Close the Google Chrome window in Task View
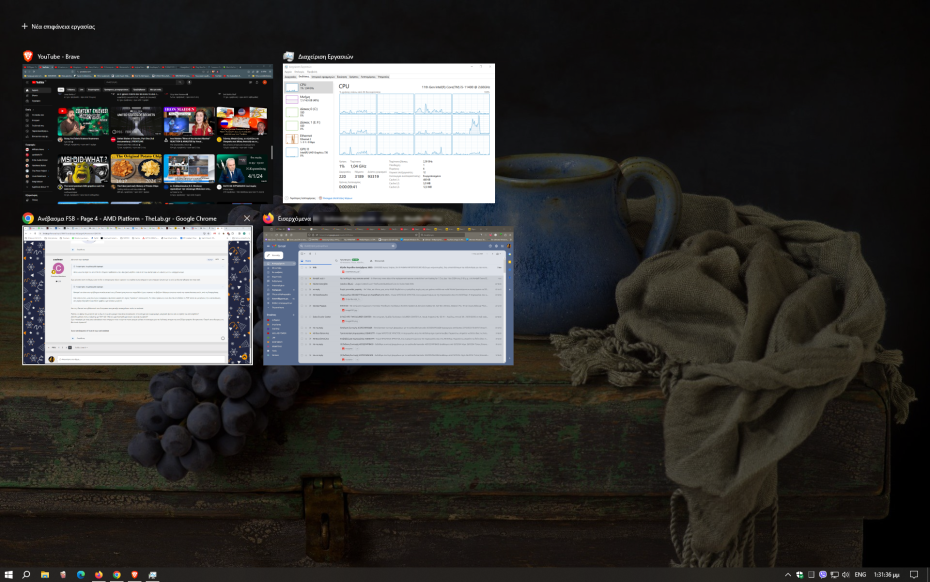The width and height of the screenshot is (930, 582). pyautogui.click(x=247, y=218)
